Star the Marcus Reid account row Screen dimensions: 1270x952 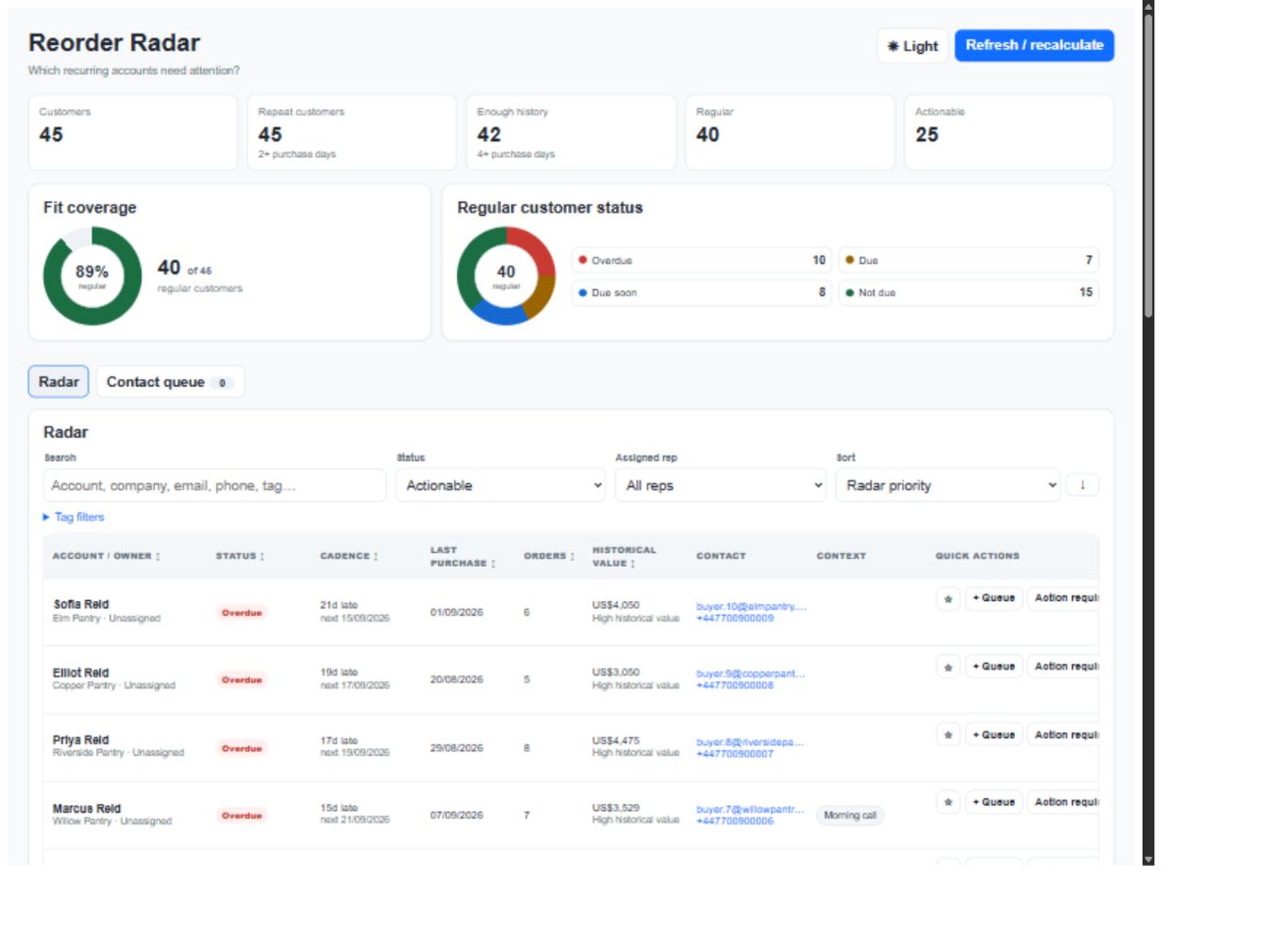(947, 802)
